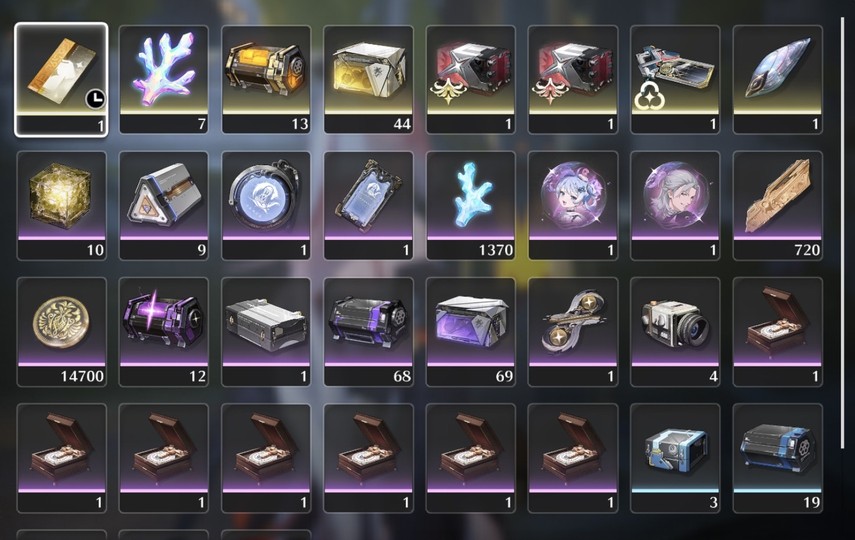855x540 pixels.
Task: Click the glowing purple capsule with count 12
Action: click(x=164, y=332)
